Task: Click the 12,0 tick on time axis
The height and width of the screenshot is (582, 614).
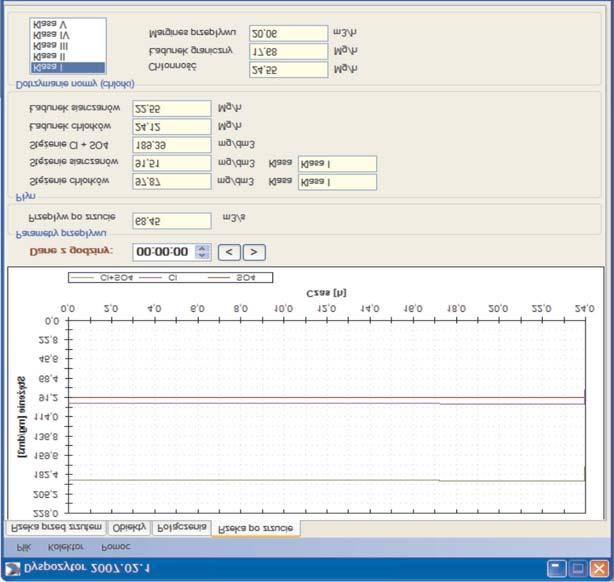Action: [327, 309]
